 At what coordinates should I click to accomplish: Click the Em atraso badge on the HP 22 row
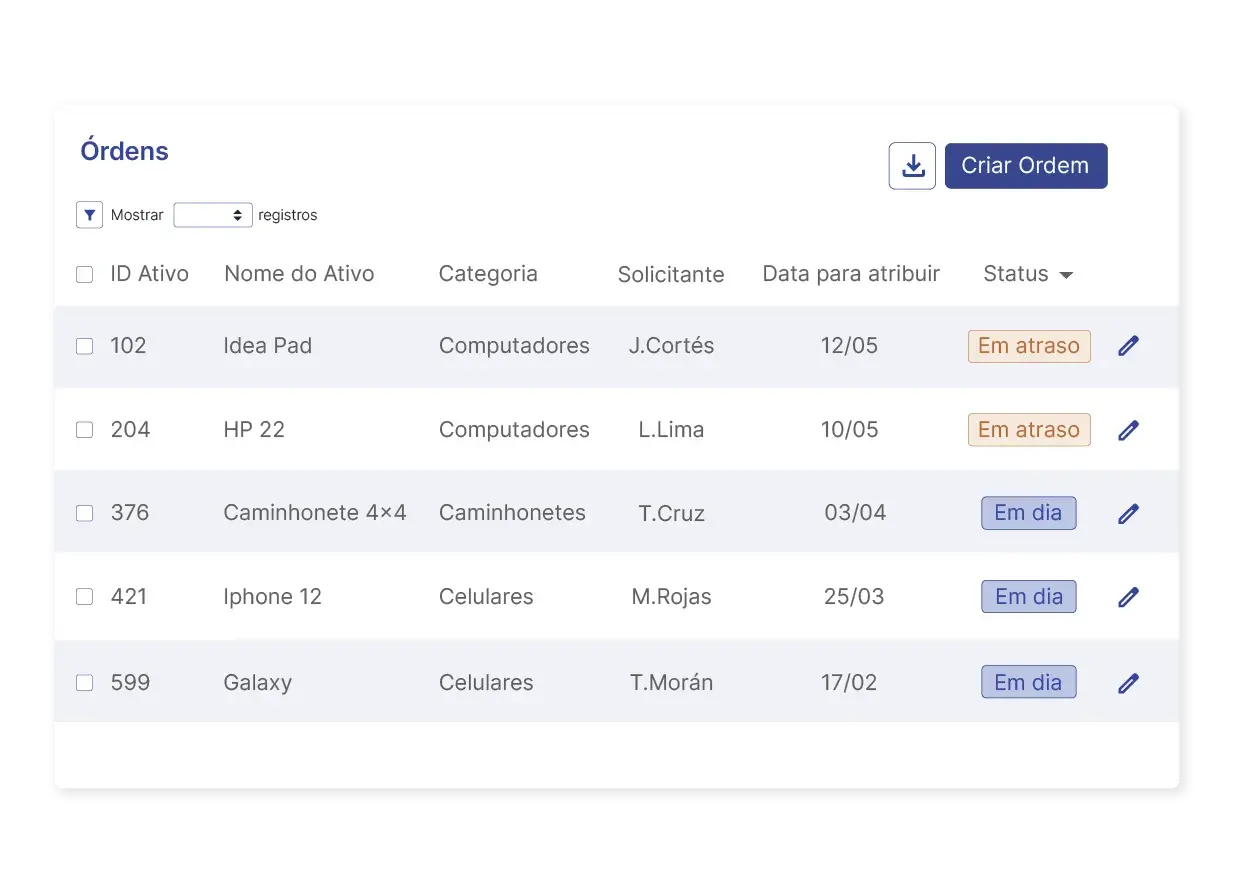pos(1028,429)
